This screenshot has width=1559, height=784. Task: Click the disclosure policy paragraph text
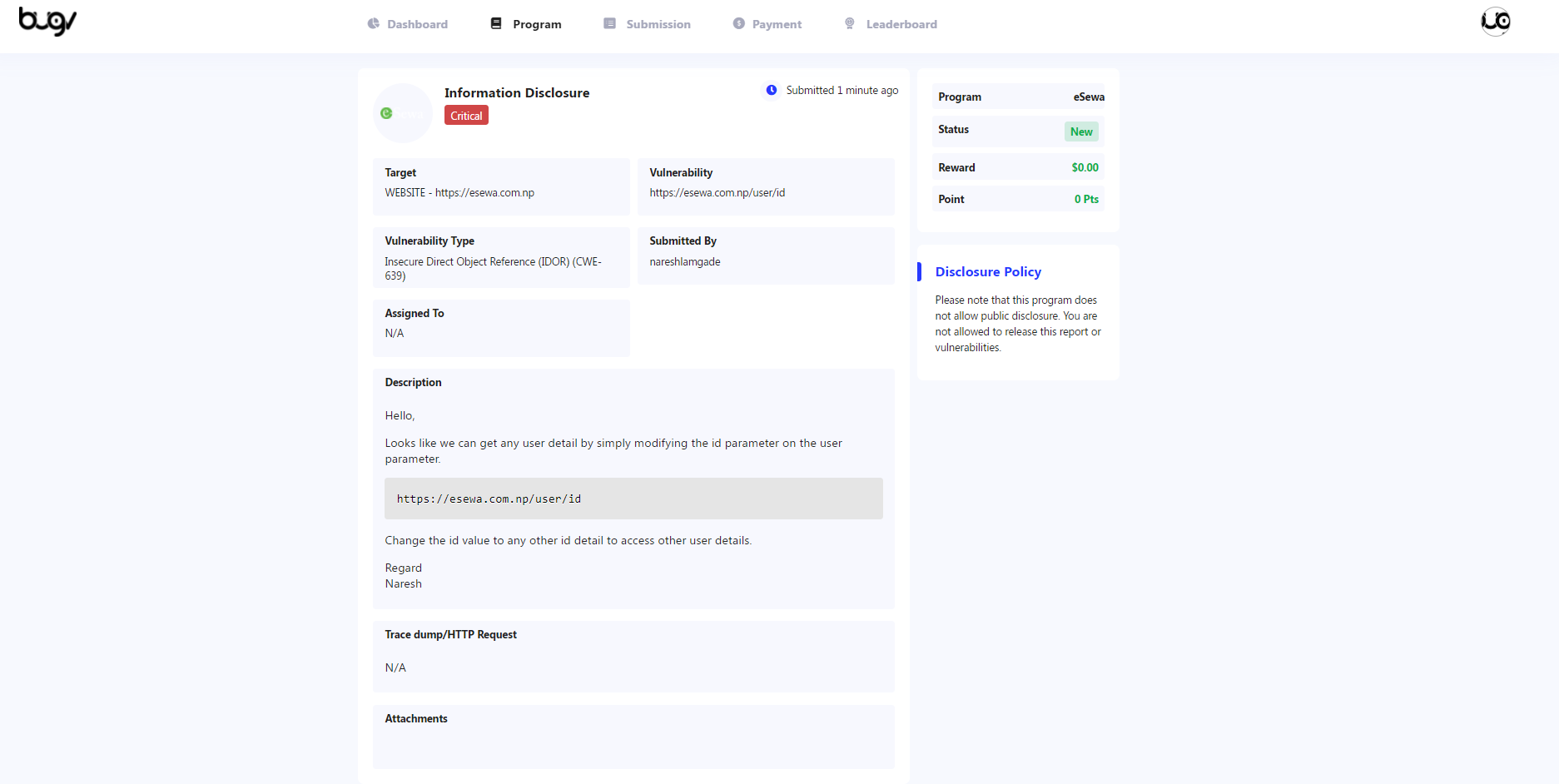pyautogui.click(x=1017, y=324)
